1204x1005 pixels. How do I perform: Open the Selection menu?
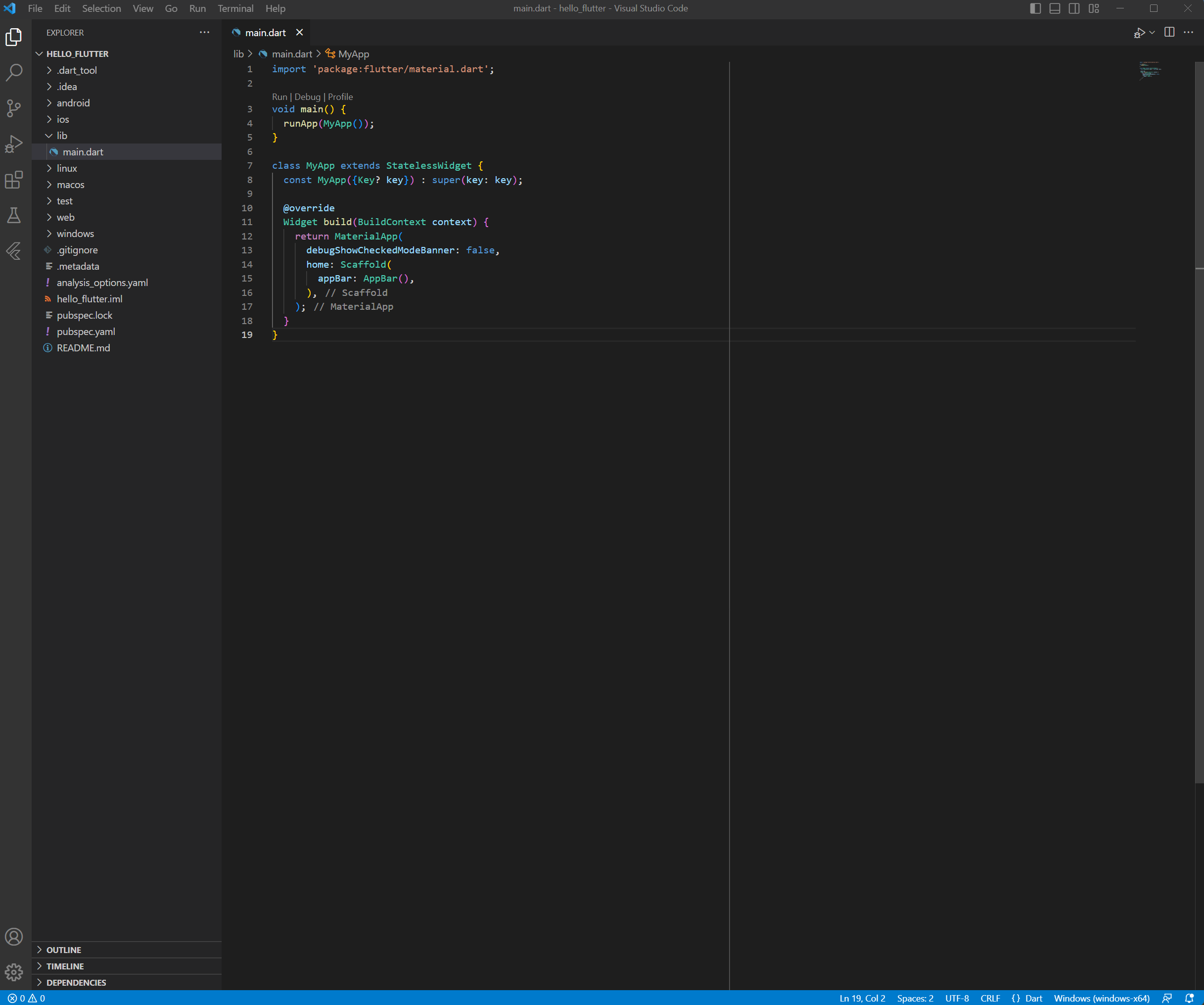[101, 8]
